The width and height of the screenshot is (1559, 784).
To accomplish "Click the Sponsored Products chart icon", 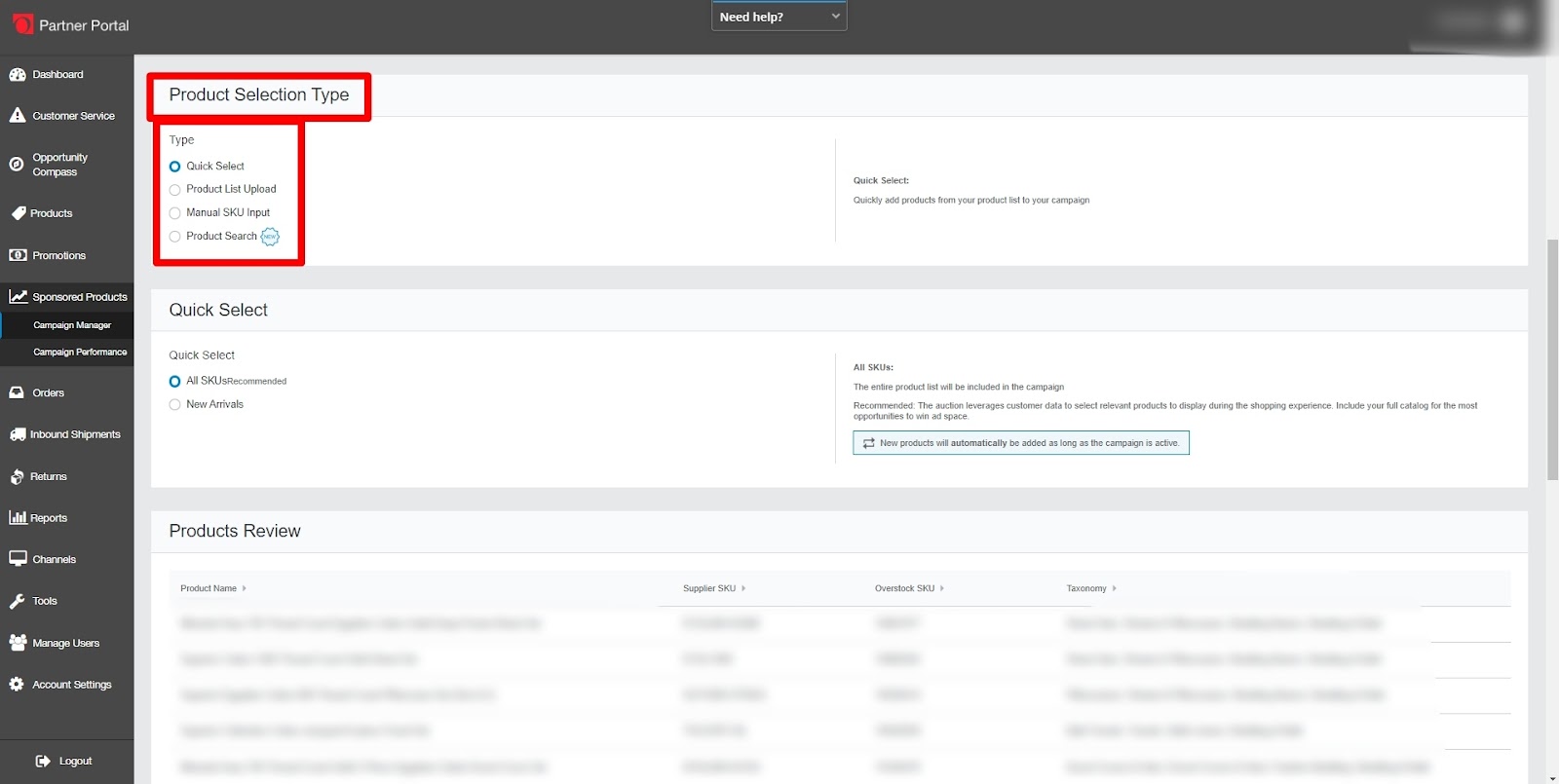I will click(x=19, y=296).
